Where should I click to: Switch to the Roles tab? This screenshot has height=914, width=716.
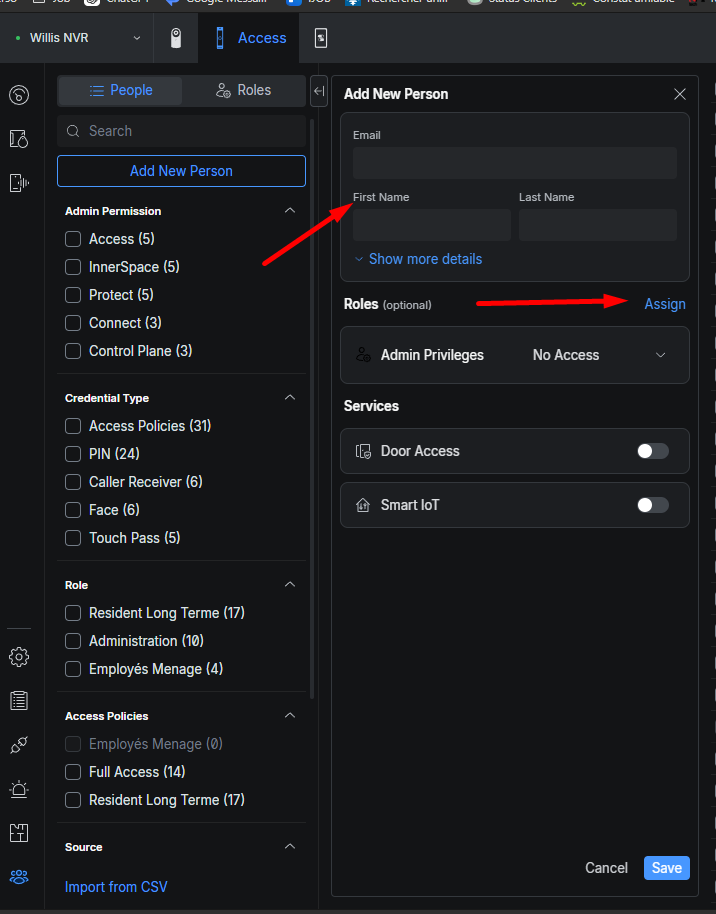pos(244,90)
